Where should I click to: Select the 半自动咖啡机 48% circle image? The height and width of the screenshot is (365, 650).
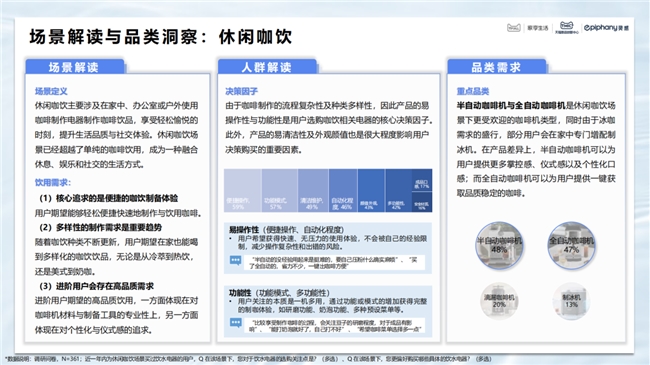pyautogui.click(x=499, y=246)
